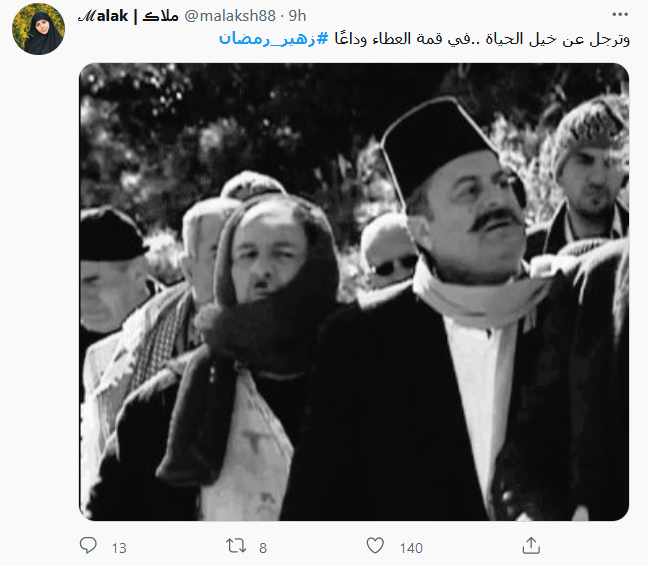View the 13 replies count

119,548
